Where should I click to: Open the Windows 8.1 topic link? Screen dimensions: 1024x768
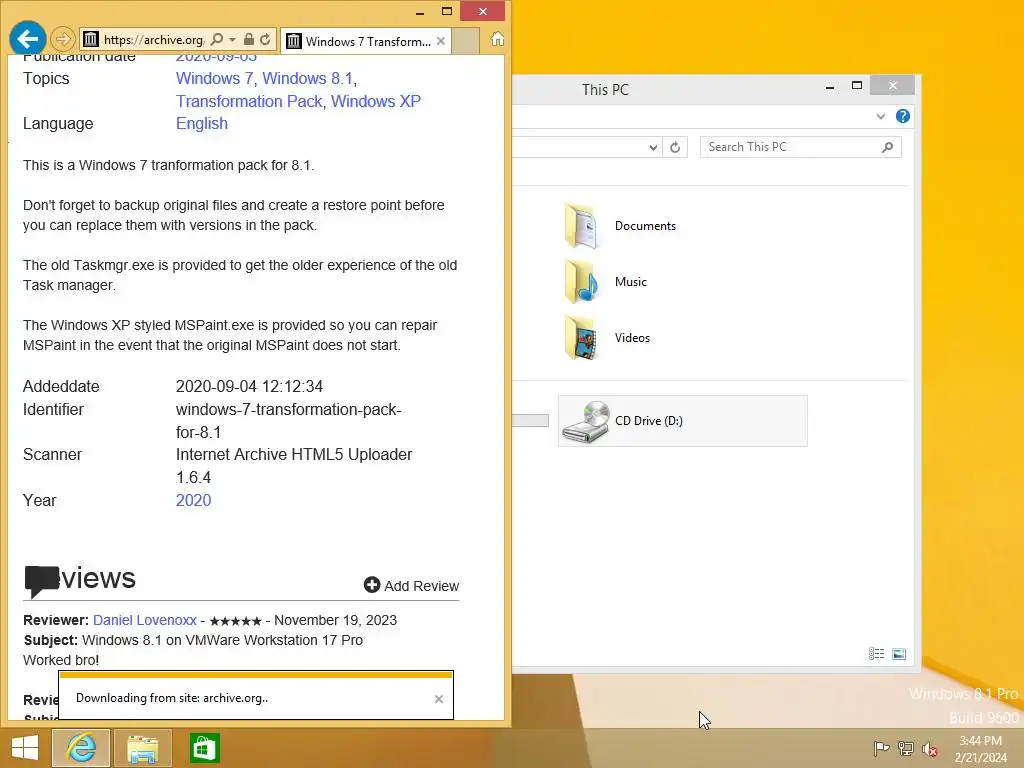click(x=308, y=78)
